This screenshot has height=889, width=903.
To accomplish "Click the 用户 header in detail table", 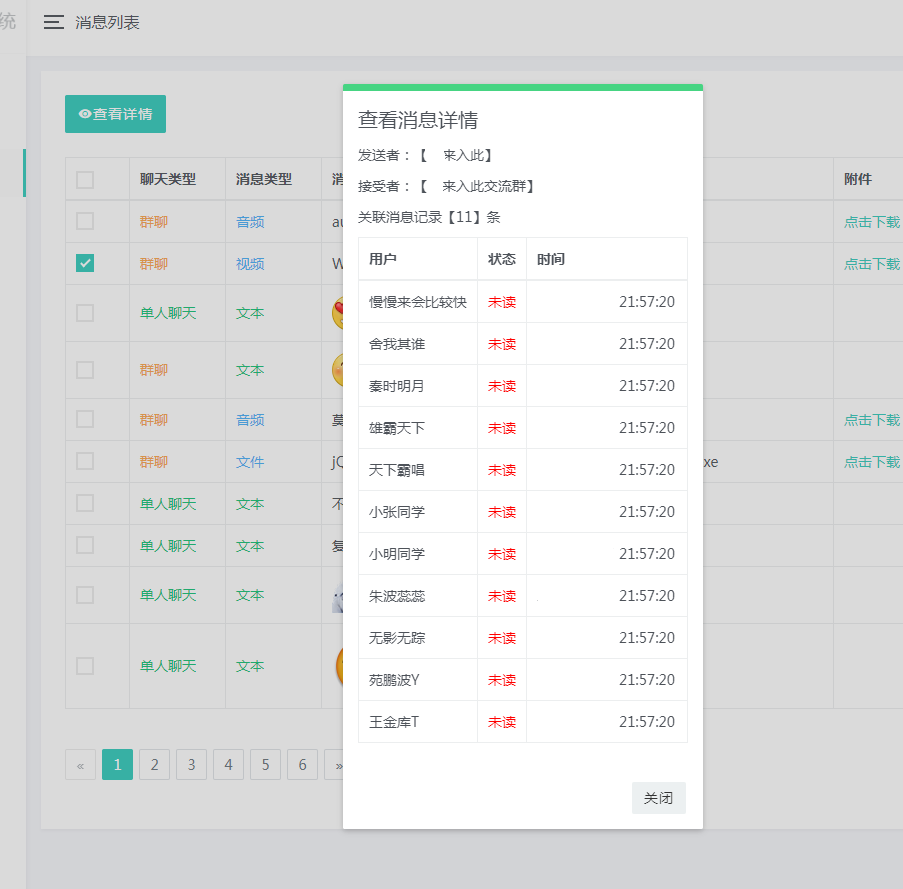I will tap(383, 259).
